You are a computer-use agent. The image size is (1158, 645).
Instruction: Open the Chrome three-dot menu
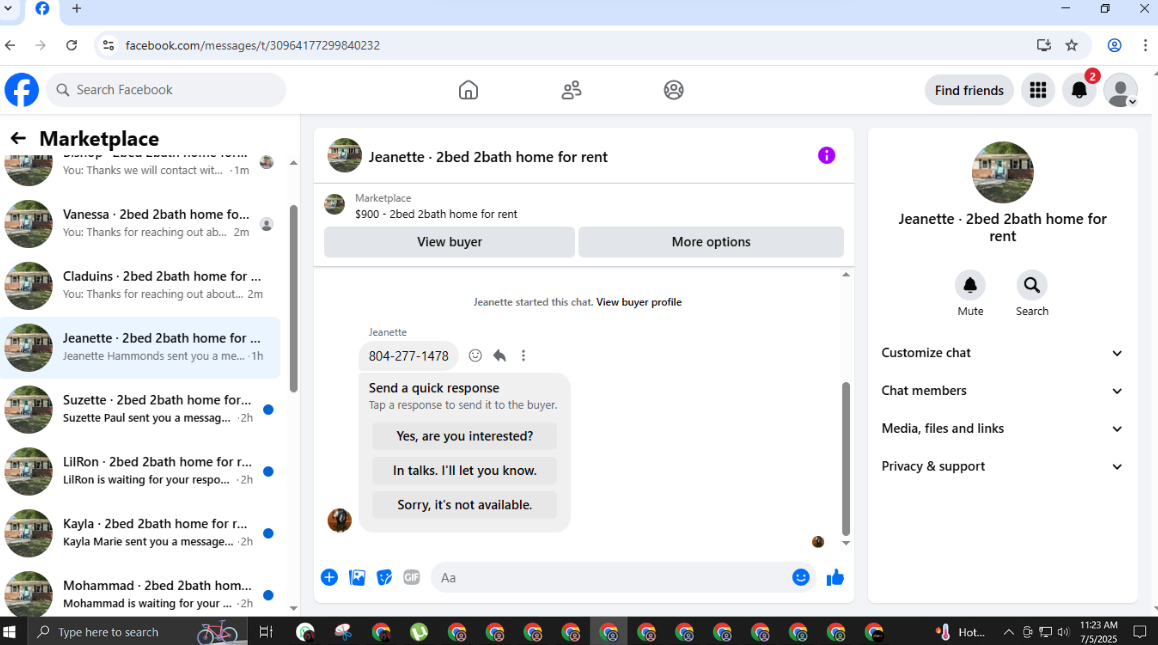pyautogui.click(x=1145, y=45)
